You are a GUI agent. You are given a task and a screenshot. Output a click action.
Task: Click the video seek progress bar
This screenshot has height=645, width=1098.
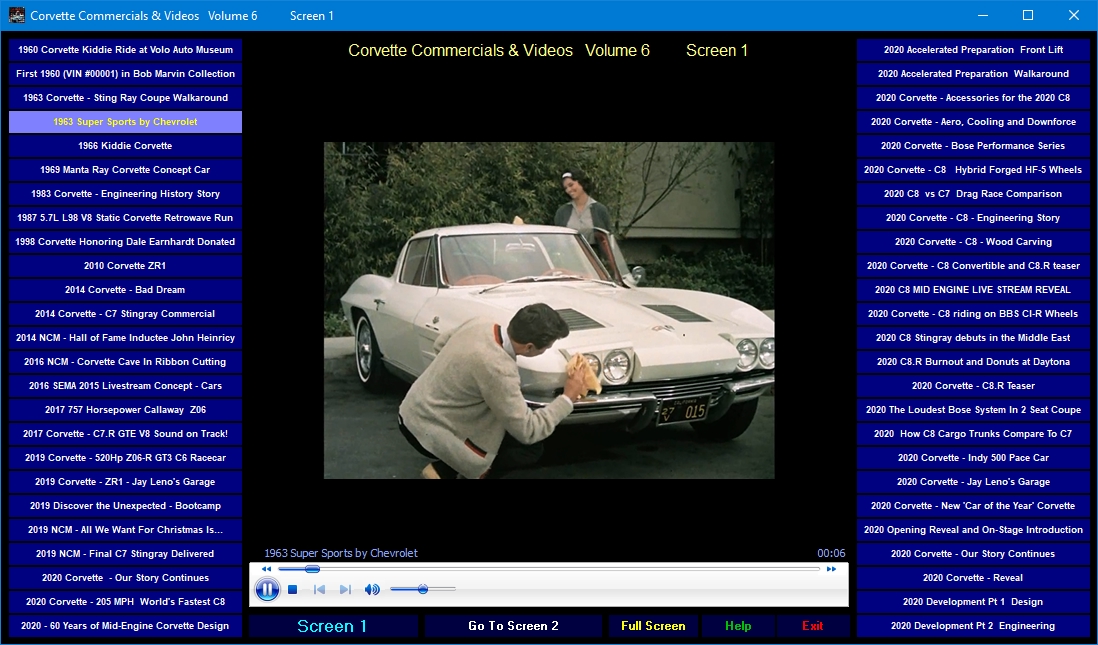click(548, 569)
